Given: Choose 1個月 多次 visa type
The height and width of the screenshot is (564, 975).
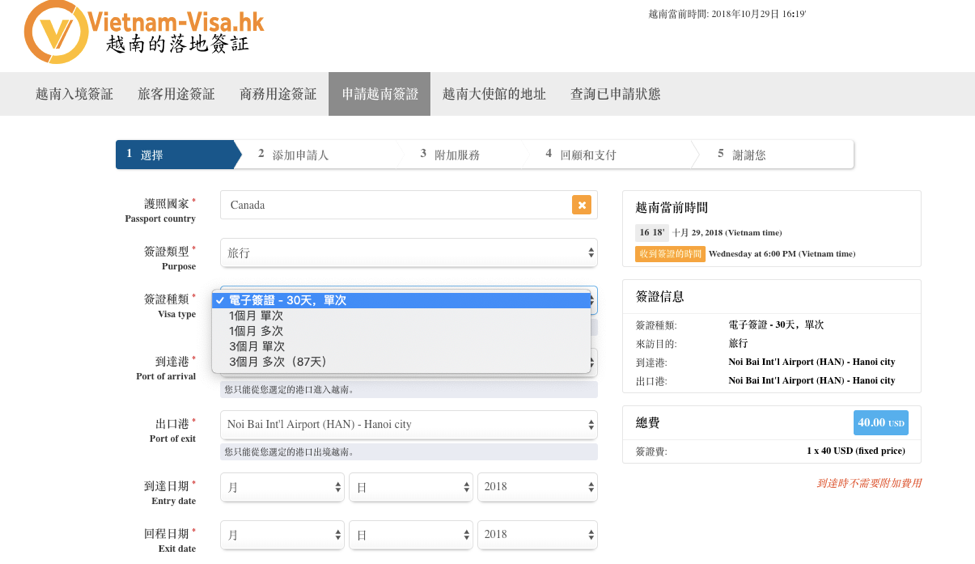Looking at the screenshot, I should (x=256, y=331).
